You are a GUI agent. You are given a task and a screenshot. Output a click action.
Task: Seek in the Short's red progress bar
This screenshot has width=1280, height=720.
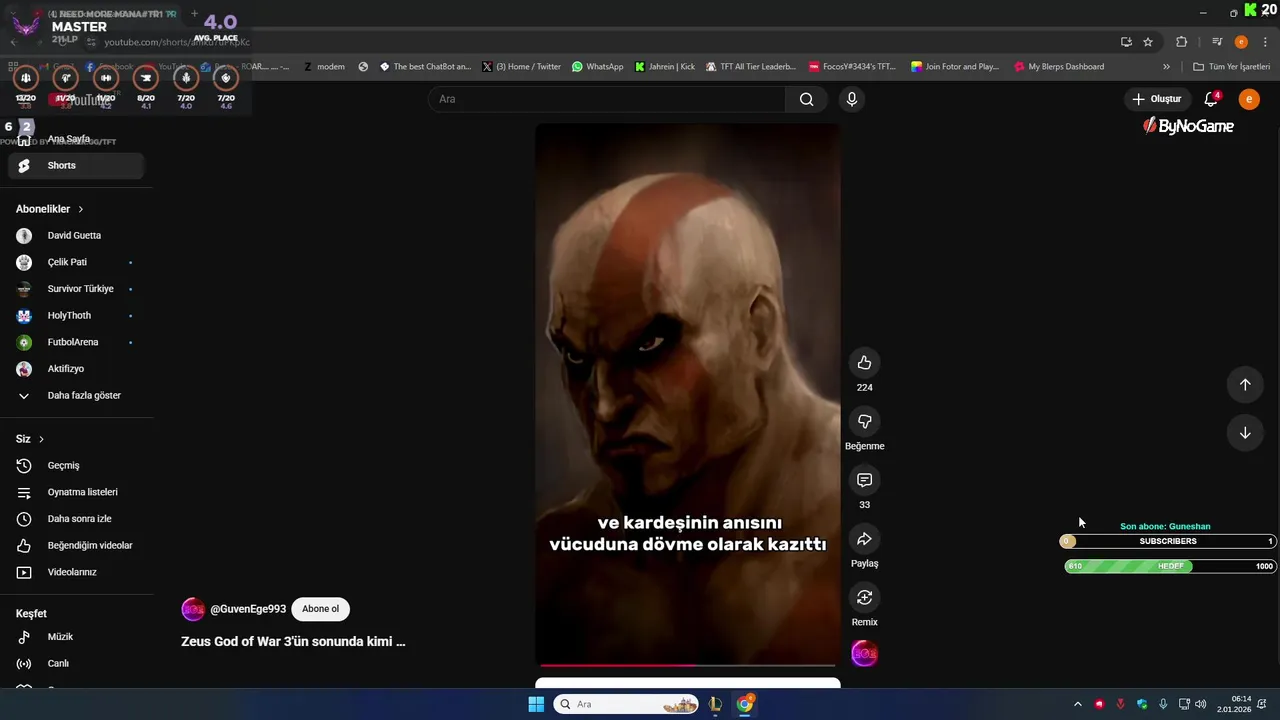point(688,665)
